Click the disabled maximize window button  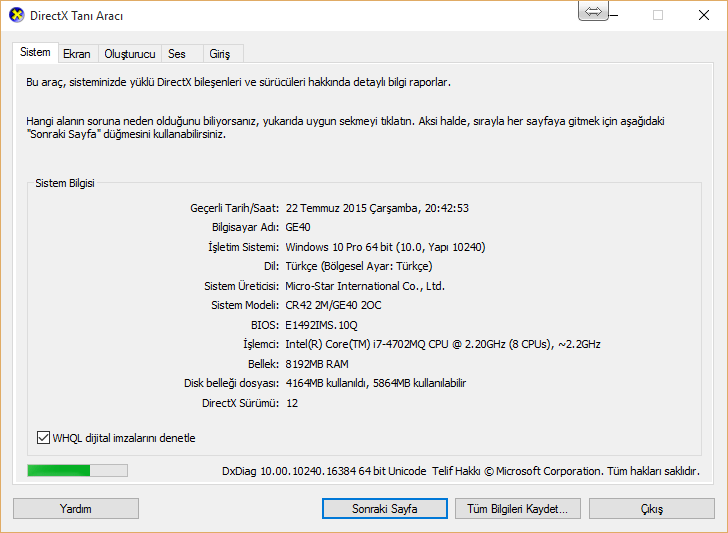pyautogui.click(x=658, y=15)
